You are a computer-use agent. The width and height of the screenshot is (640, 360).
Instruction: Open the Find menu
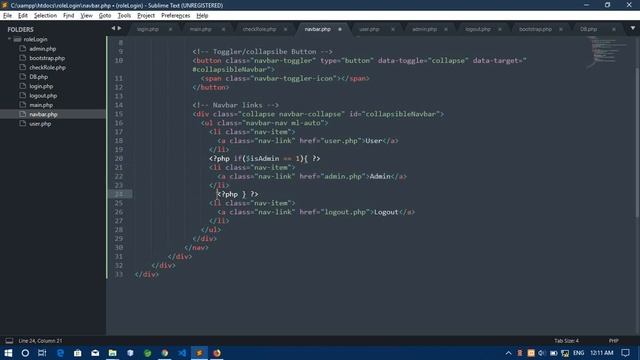click(x=69, y=16)
